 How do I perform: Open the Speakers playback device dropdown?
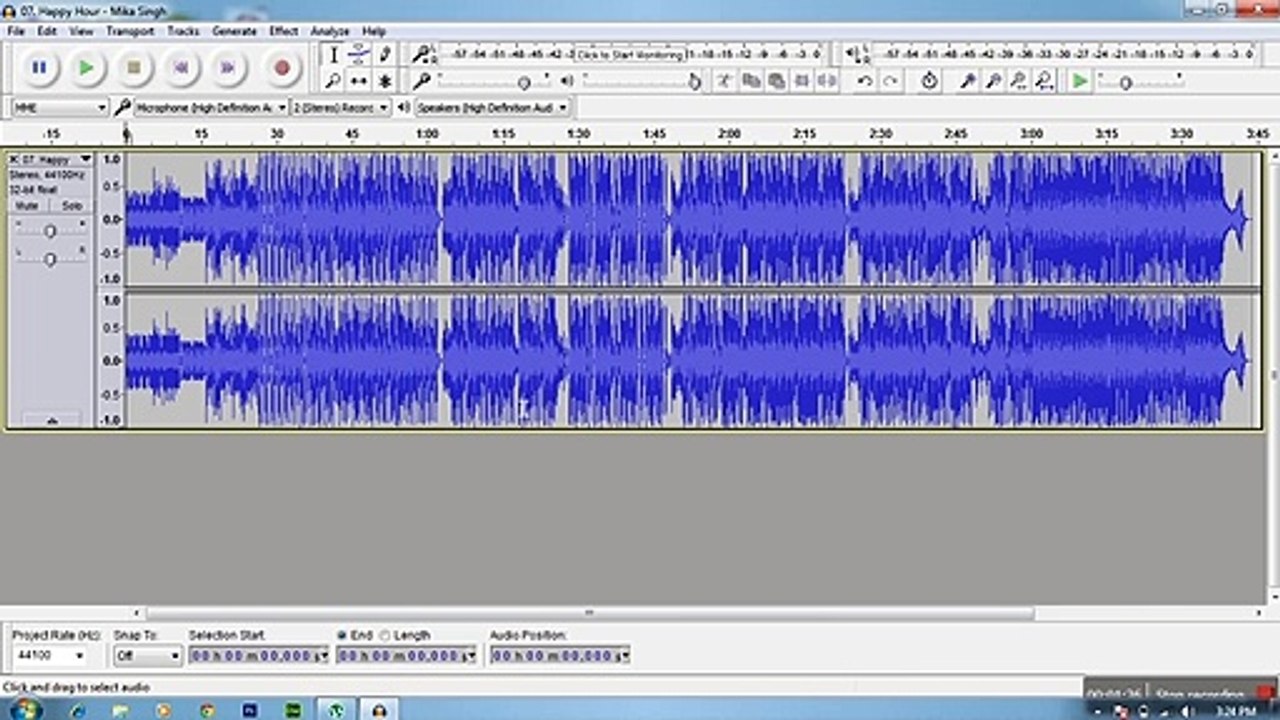point(492,107)
